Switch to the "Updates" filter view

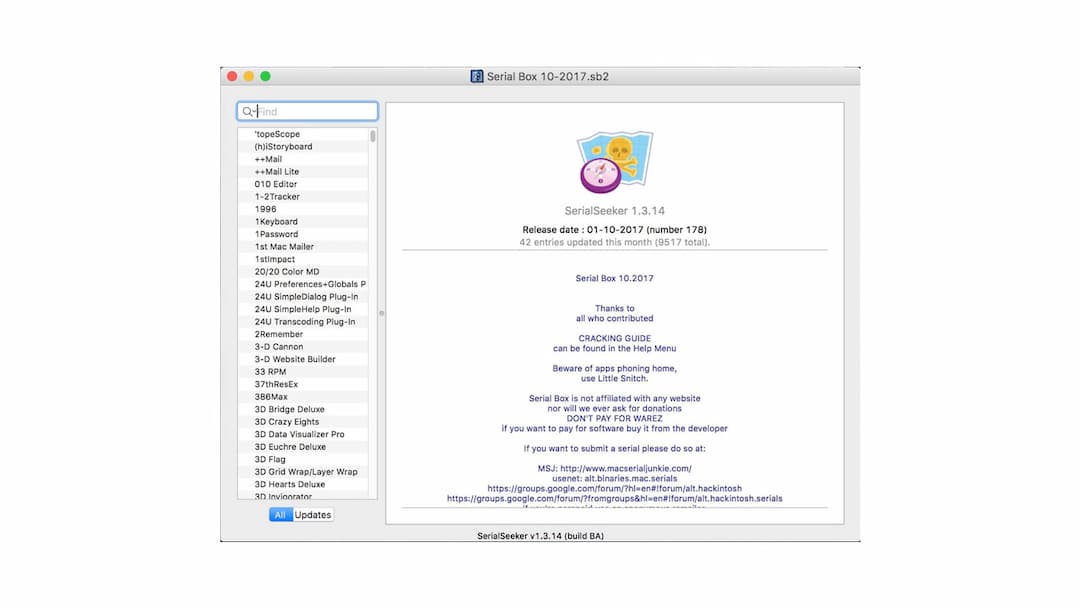click(312, 514)
